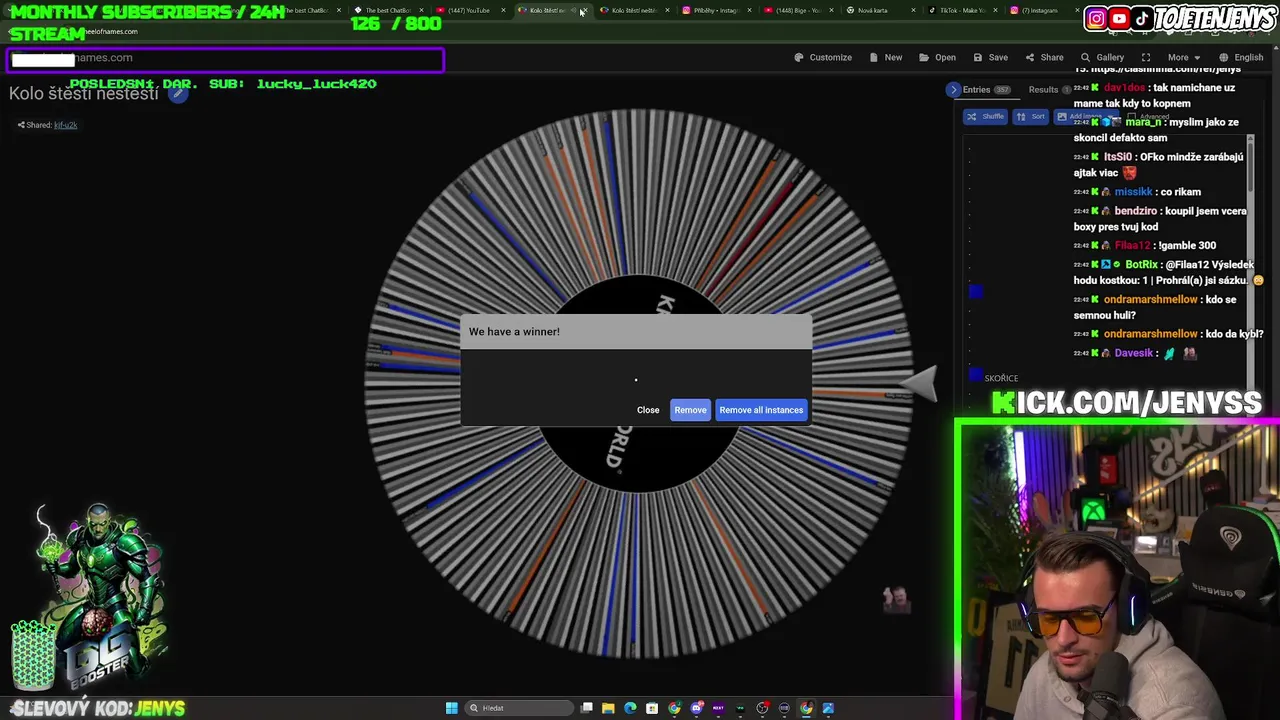The width and height of the screenshot is (1280, 720).
Task: Click the taskbar Hledat search box
Action: tap(519, 708)
